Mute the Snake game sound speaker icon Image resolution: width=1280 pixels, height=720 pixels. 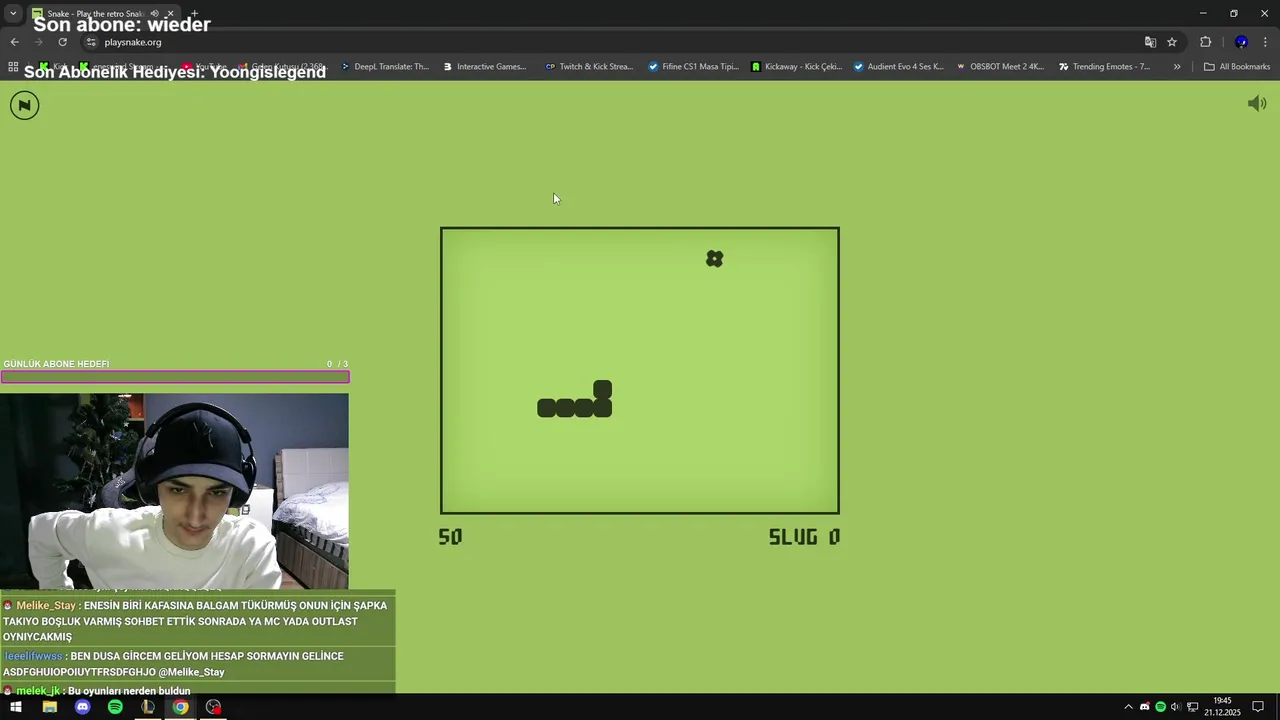pyautogui.click(x=1257, y=104)
